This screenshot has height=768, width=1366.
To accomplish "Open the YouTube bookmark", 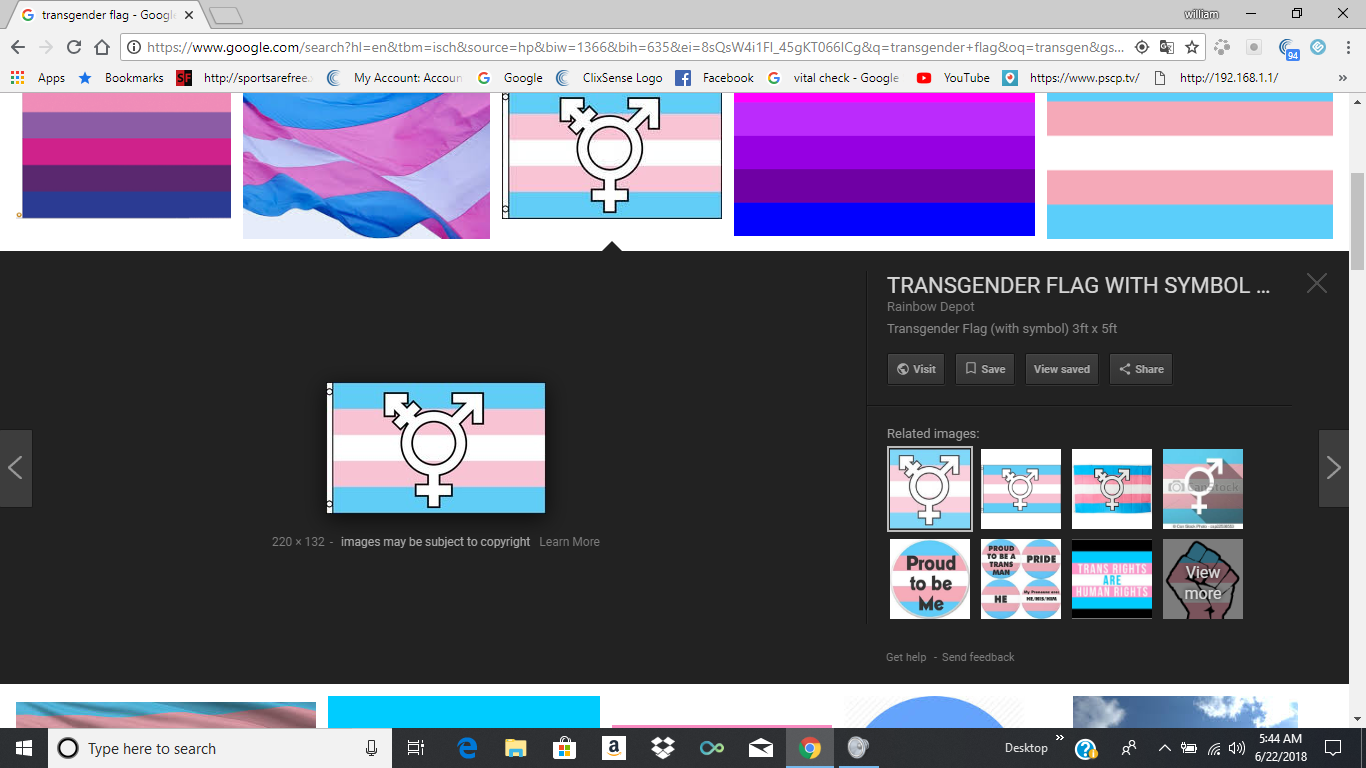I will [x=953, y=78].
